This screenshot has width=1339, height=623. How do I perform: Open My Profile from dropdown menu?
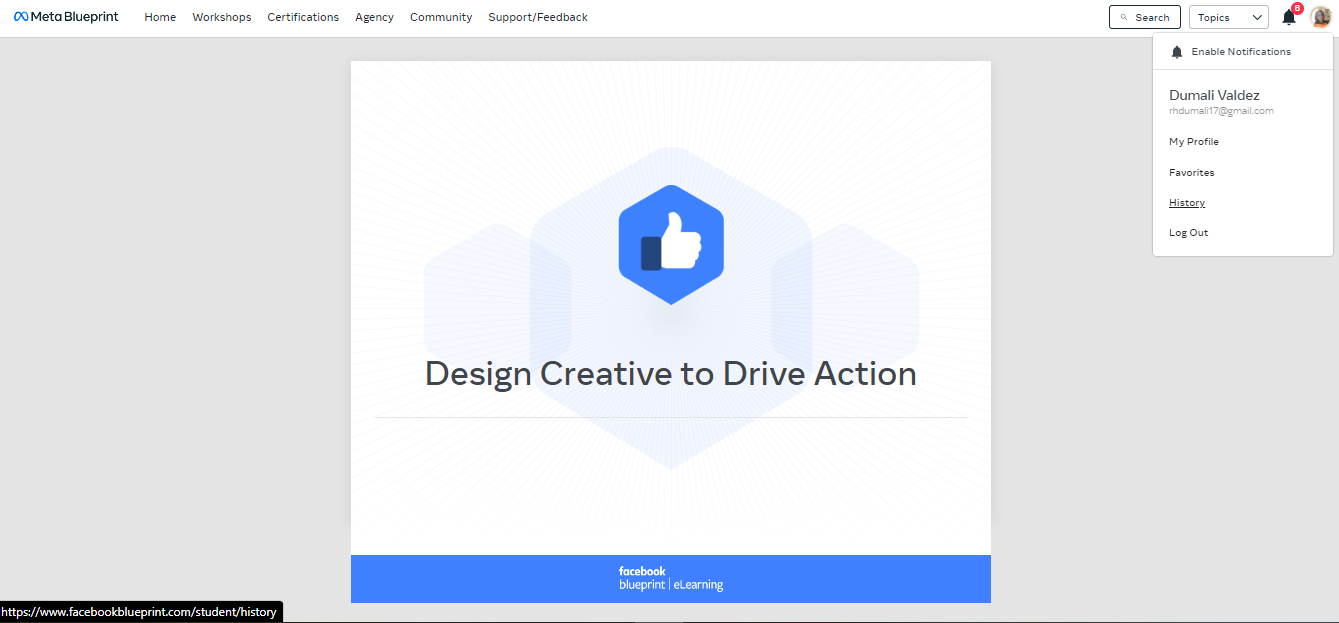point(1194,142)
